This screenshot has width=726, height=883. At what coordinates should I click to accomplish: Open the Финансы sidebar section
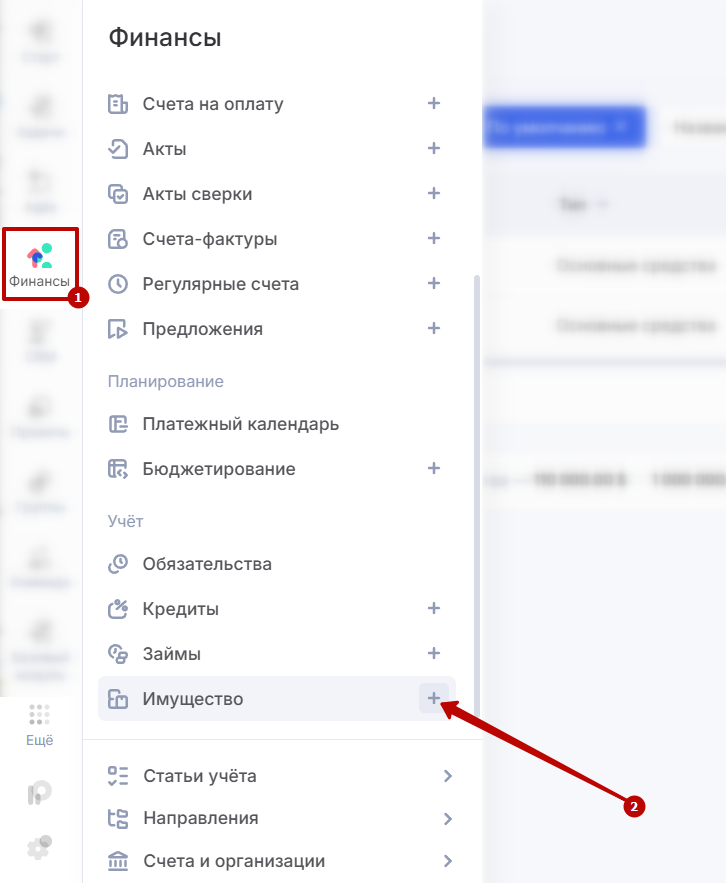coord(39,265)
